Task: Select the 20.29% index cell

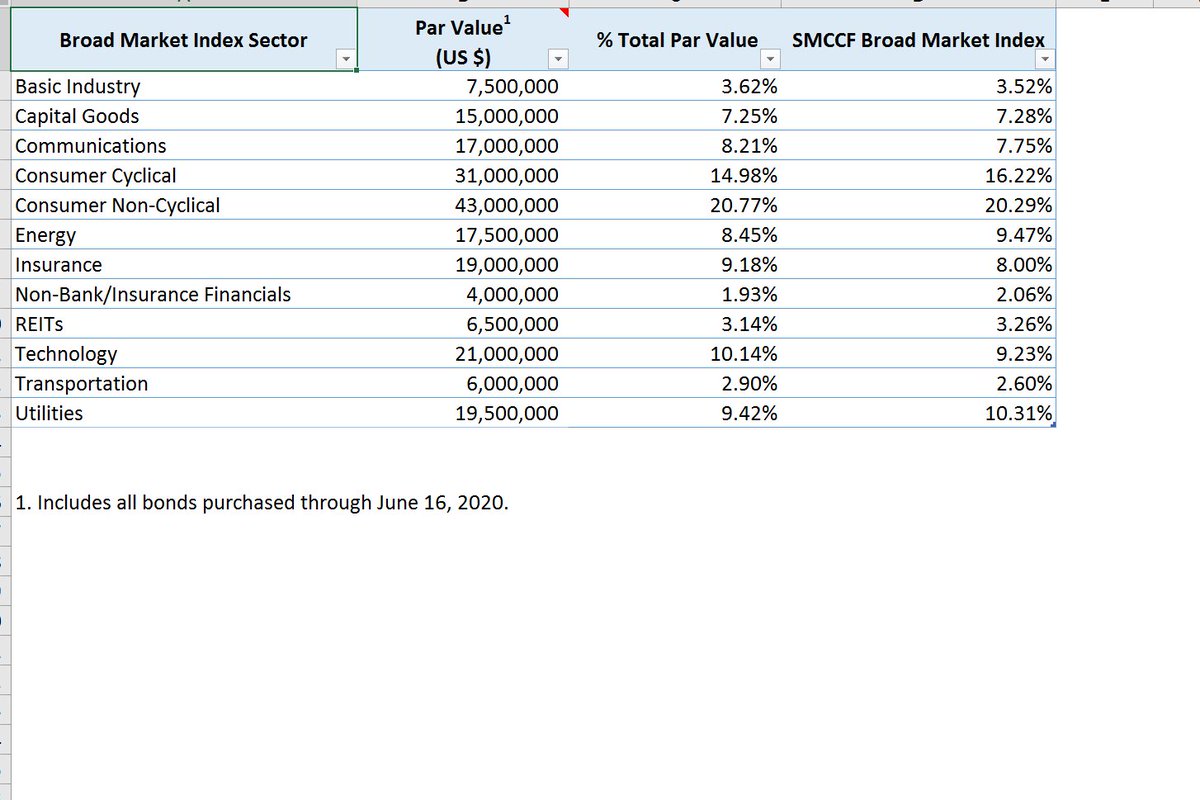Action: 917,206
